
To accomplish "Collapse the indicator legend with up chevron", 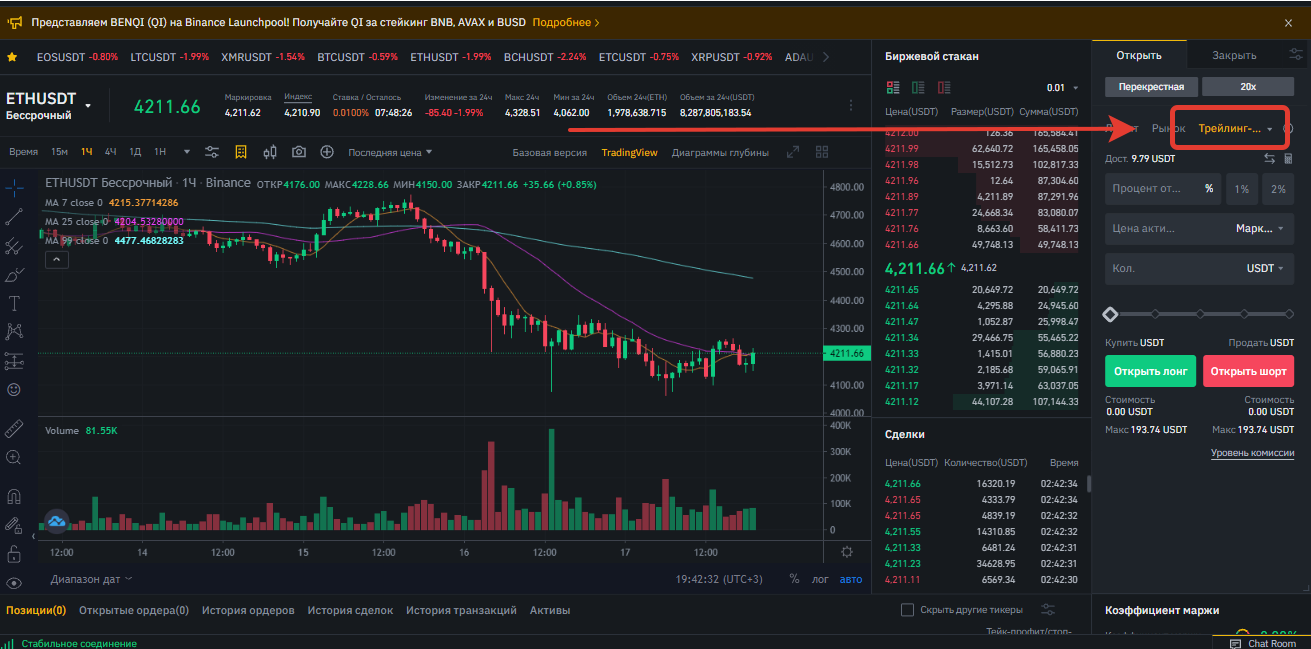I will click(x=57, y=260).
